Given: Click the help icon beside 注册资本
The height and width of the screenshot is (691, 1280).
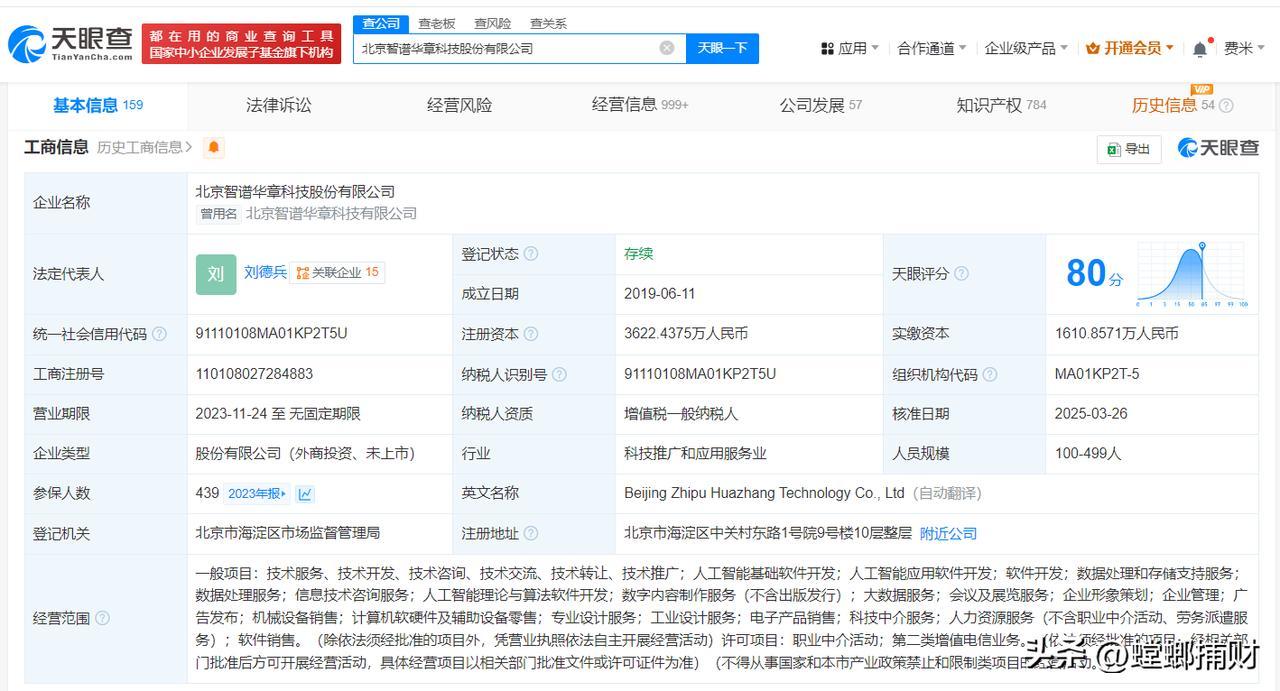Looking at the screenshot, I should click(x=531, y=334).
